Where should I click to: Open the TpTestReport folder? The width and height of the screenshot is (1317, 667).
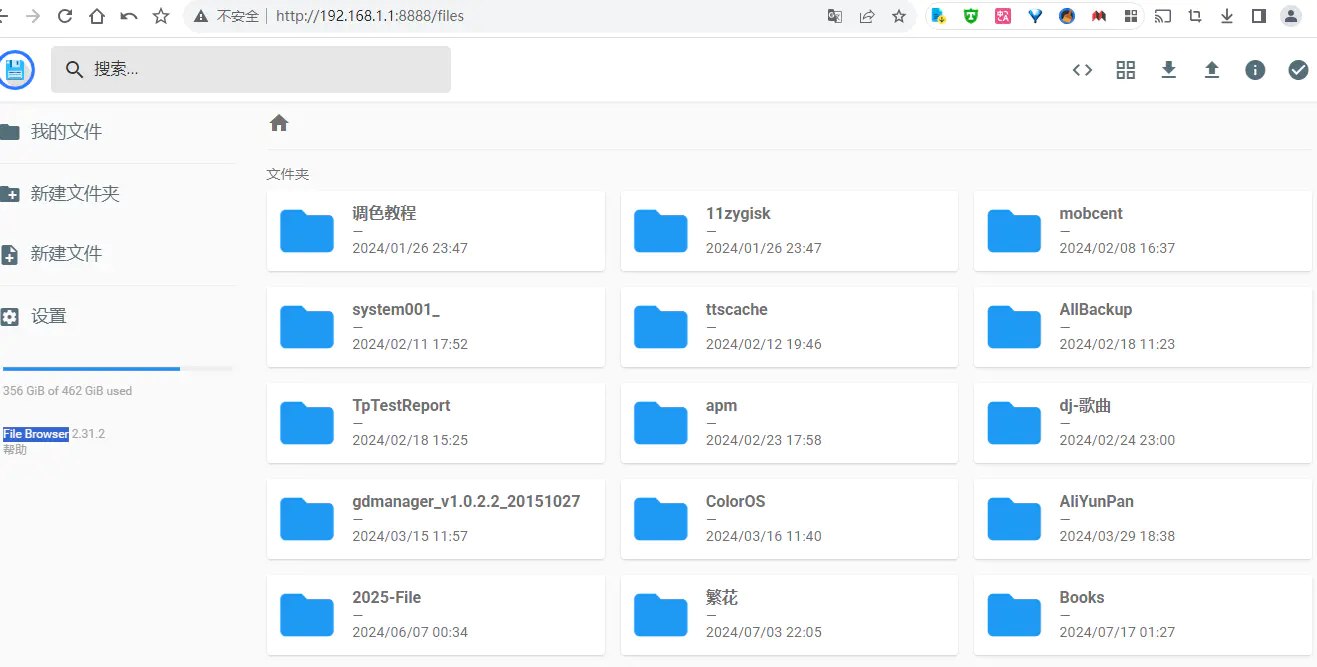[x=436, y=423]
